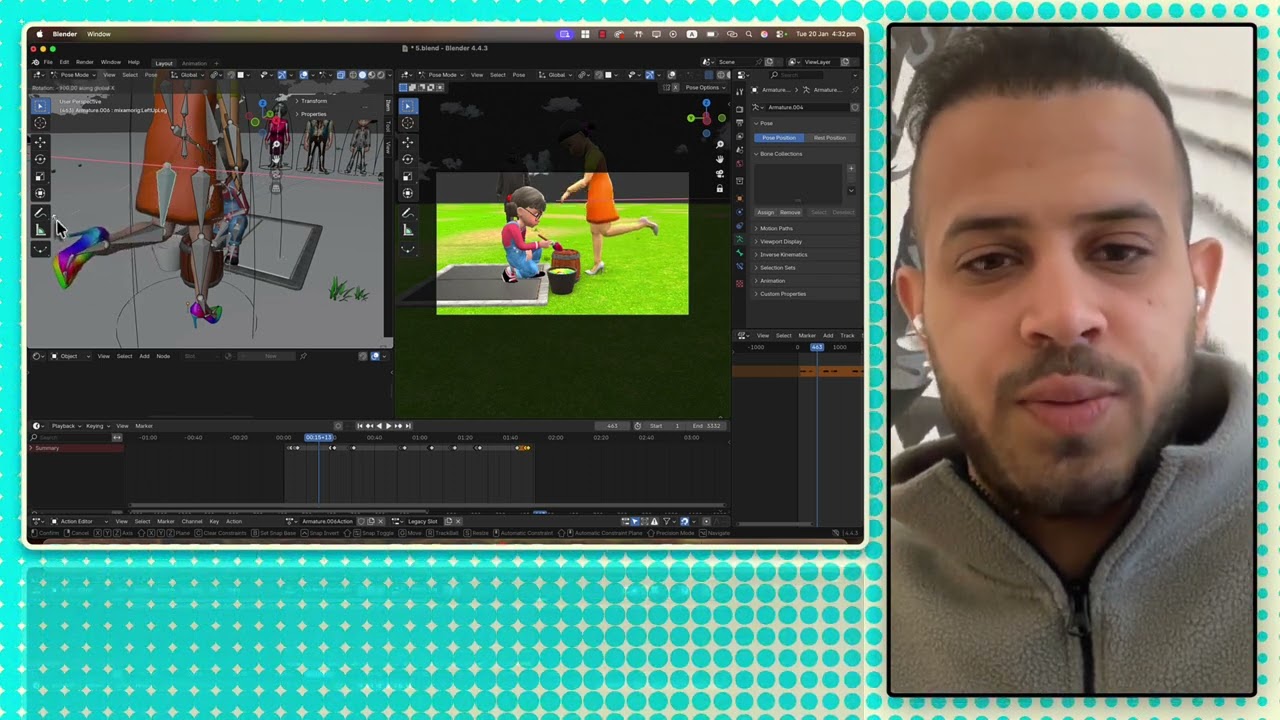
Task: Add a bone collection with plus button
Action: tap(851, 168)
